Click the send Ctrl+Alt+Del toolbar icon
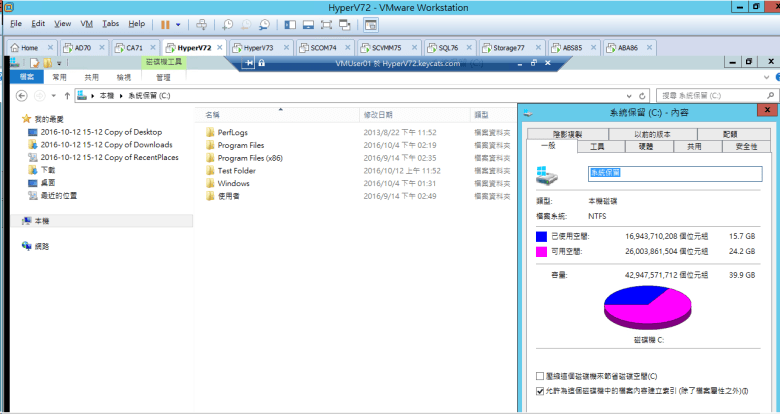Viewport: 780px width, 414px height. point(201,23)
